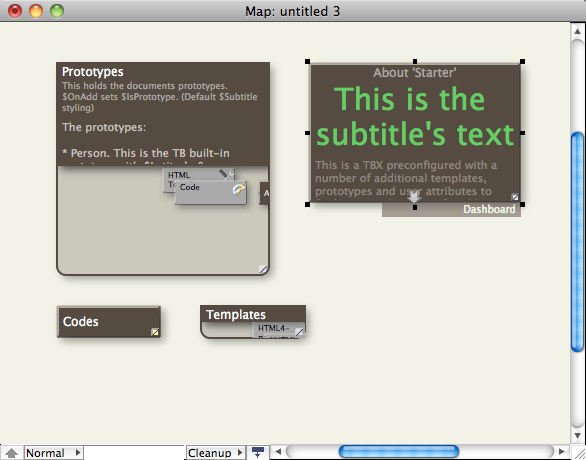Open the Cleanup popup menu
Screen dimensions: 586x460
216,453
